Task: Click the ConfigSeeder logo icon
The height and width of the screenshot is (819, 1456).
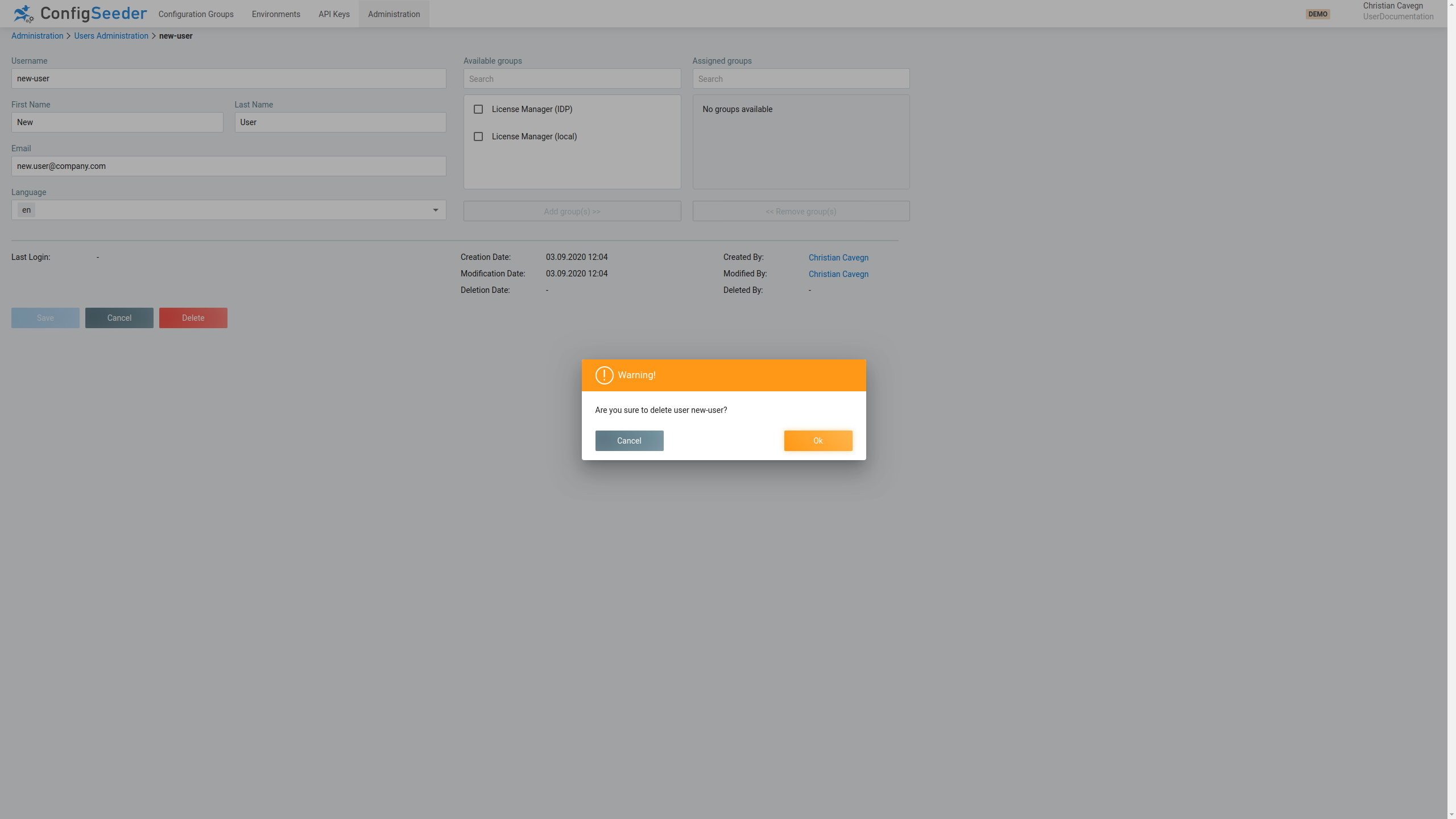Action: pos(23,14)
